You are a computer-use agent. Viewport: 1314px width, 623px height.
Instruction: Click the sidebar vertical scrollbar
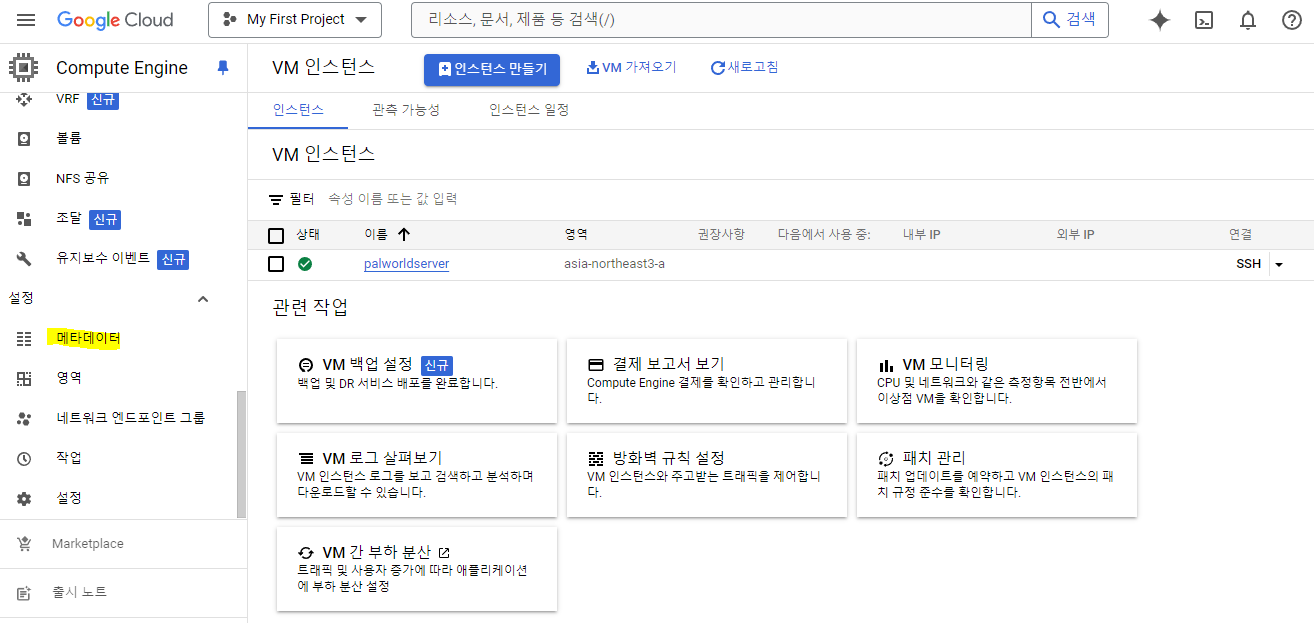241,454
